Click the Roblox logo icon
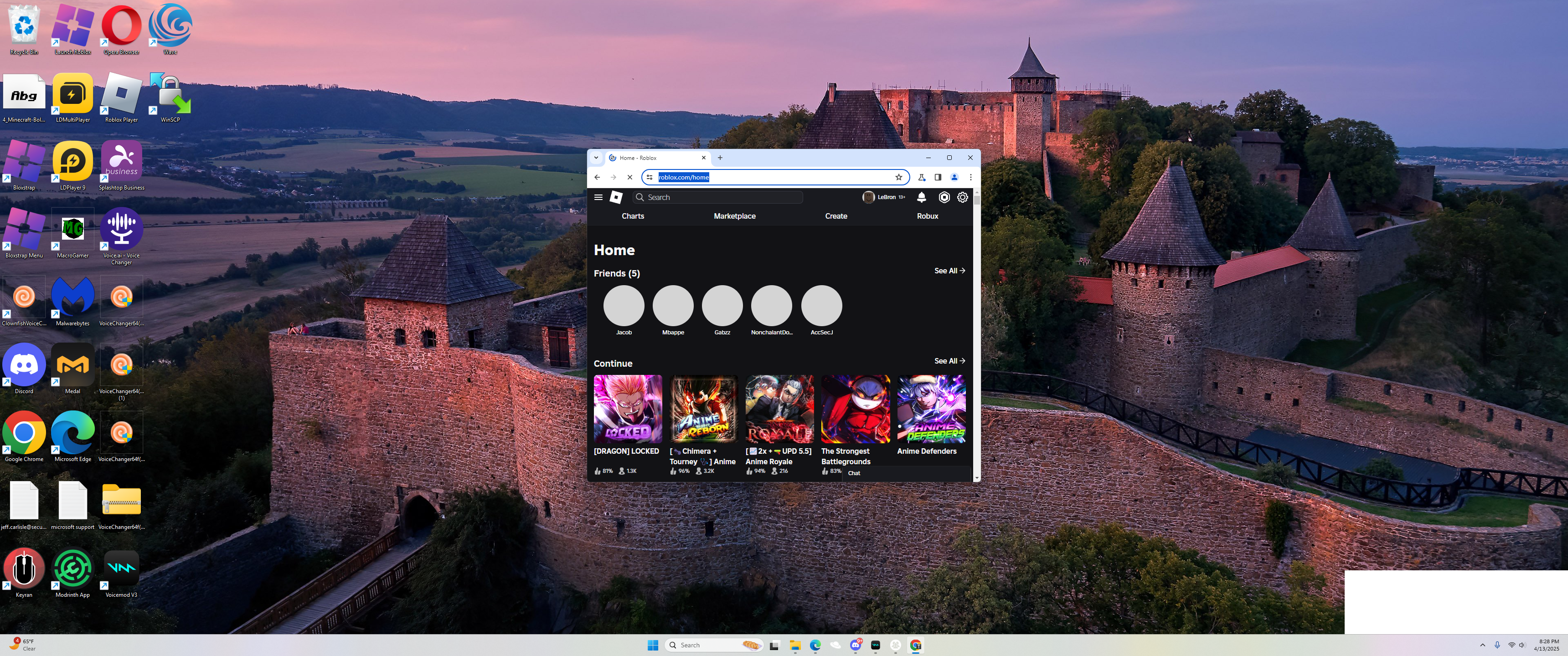The height and width of the screenshot is (656, 1568). tap(616, 197)
